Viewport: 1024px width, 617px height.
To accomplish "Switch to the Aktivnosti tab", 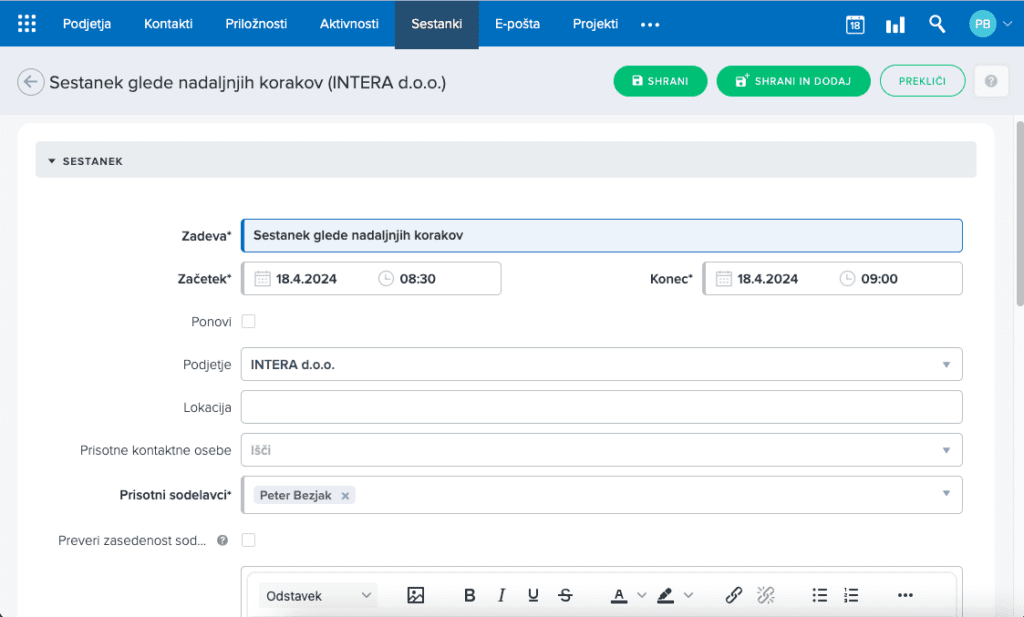I will (349, 24).
